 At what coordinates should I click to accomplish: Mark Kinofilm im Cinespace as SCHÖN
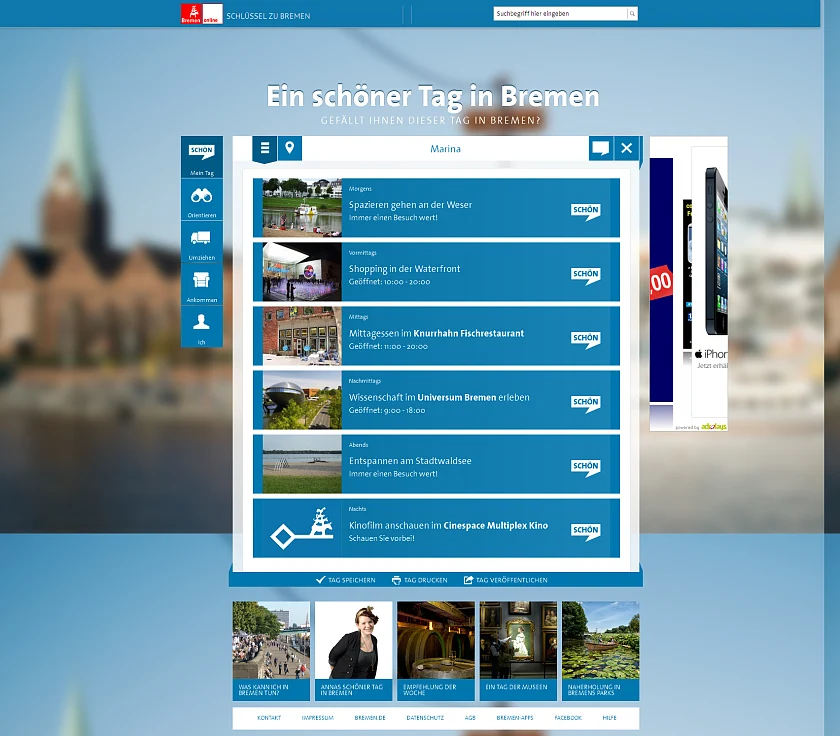[585, 531]
